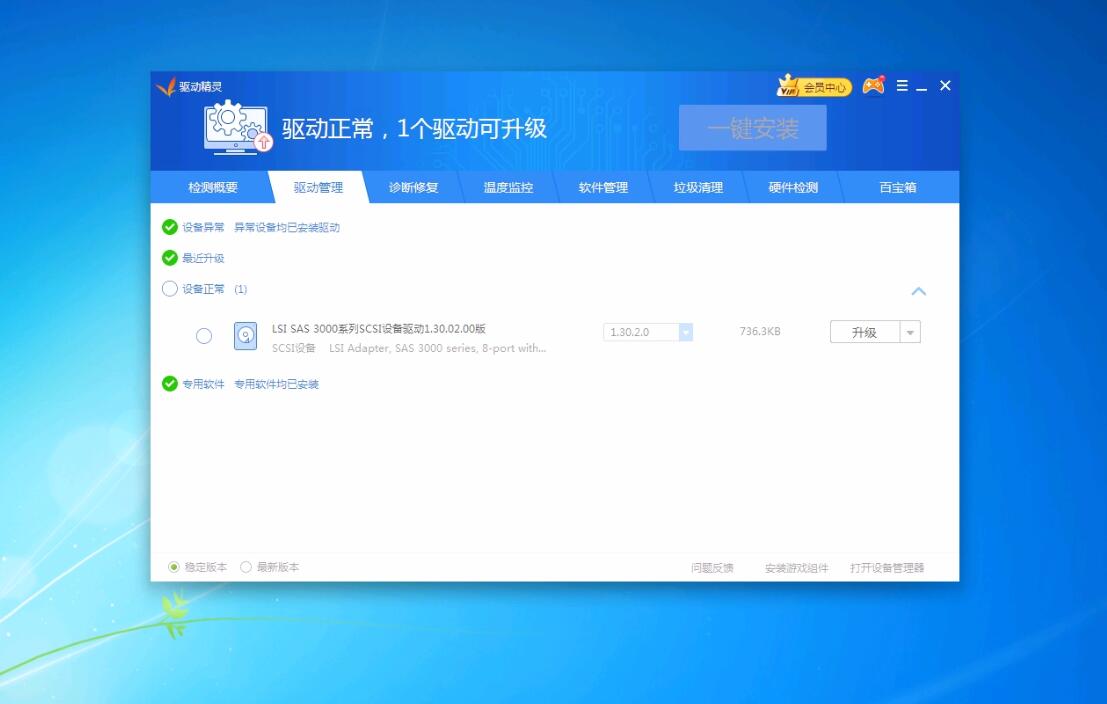Switch to the 软件管理 tab
The height and width of the screenshot is (704, 1107).
[x=603, y=187]
